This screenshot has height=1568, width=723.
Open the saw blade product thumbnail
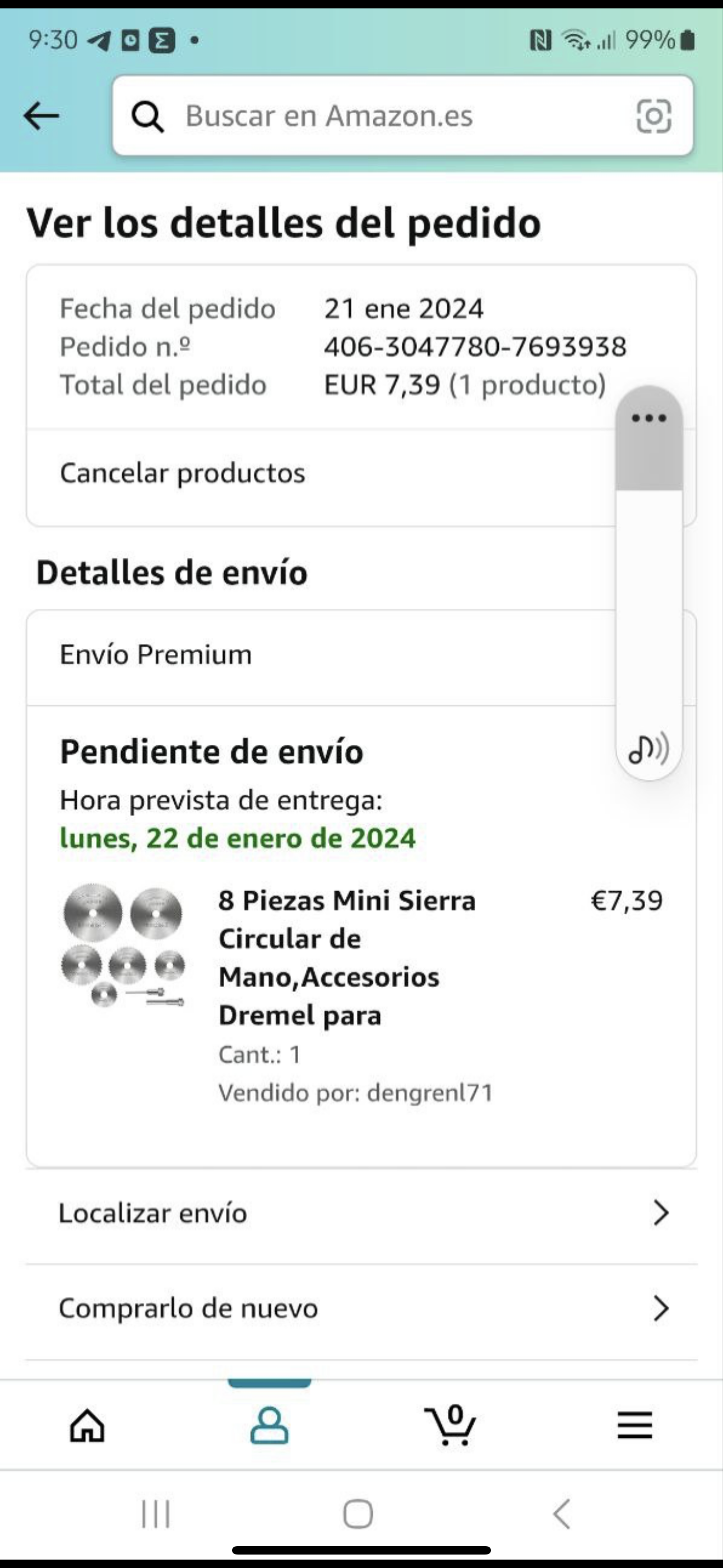point(123,945)
